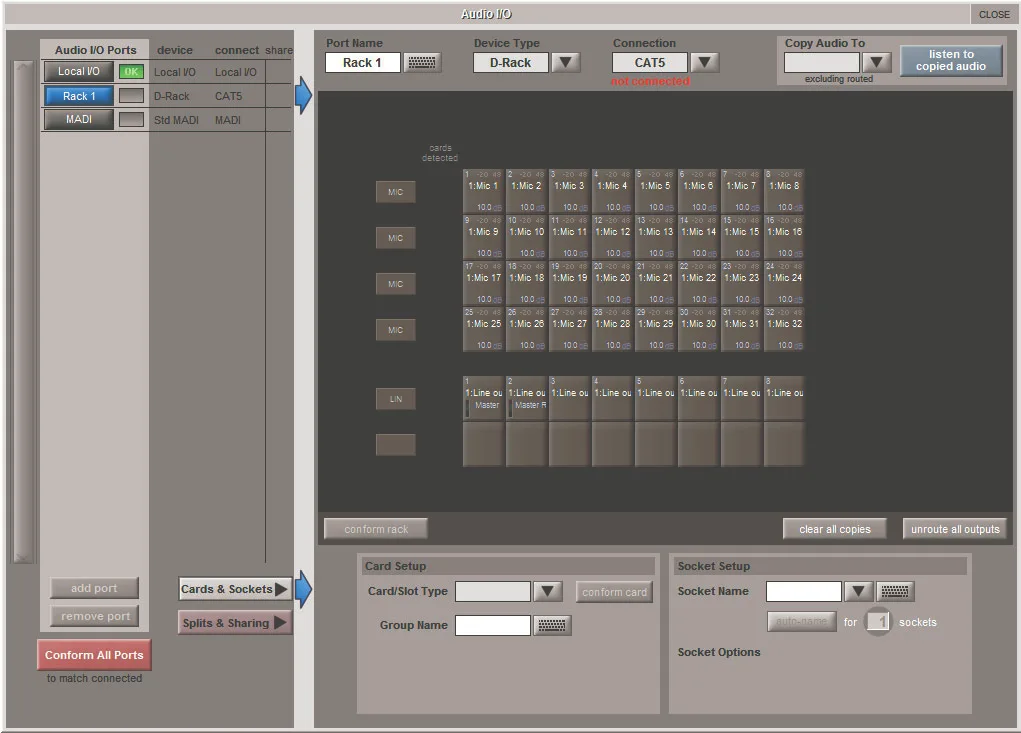The image size is (1021, 733).
Task: Toggle the Local I/O OK status indicator
Action: click(x=132, y=72)
